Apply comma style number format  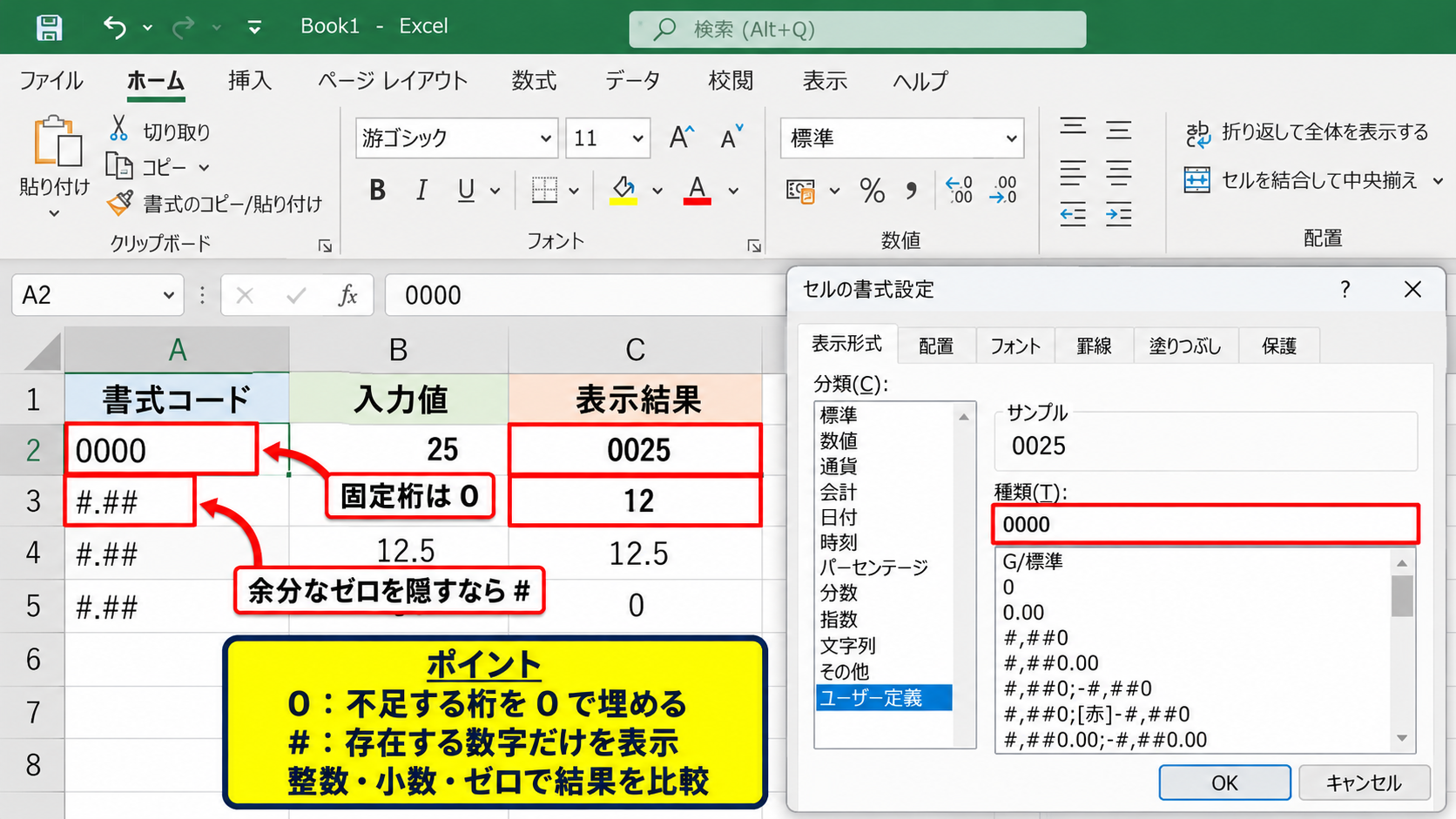(x=911, y=191)
